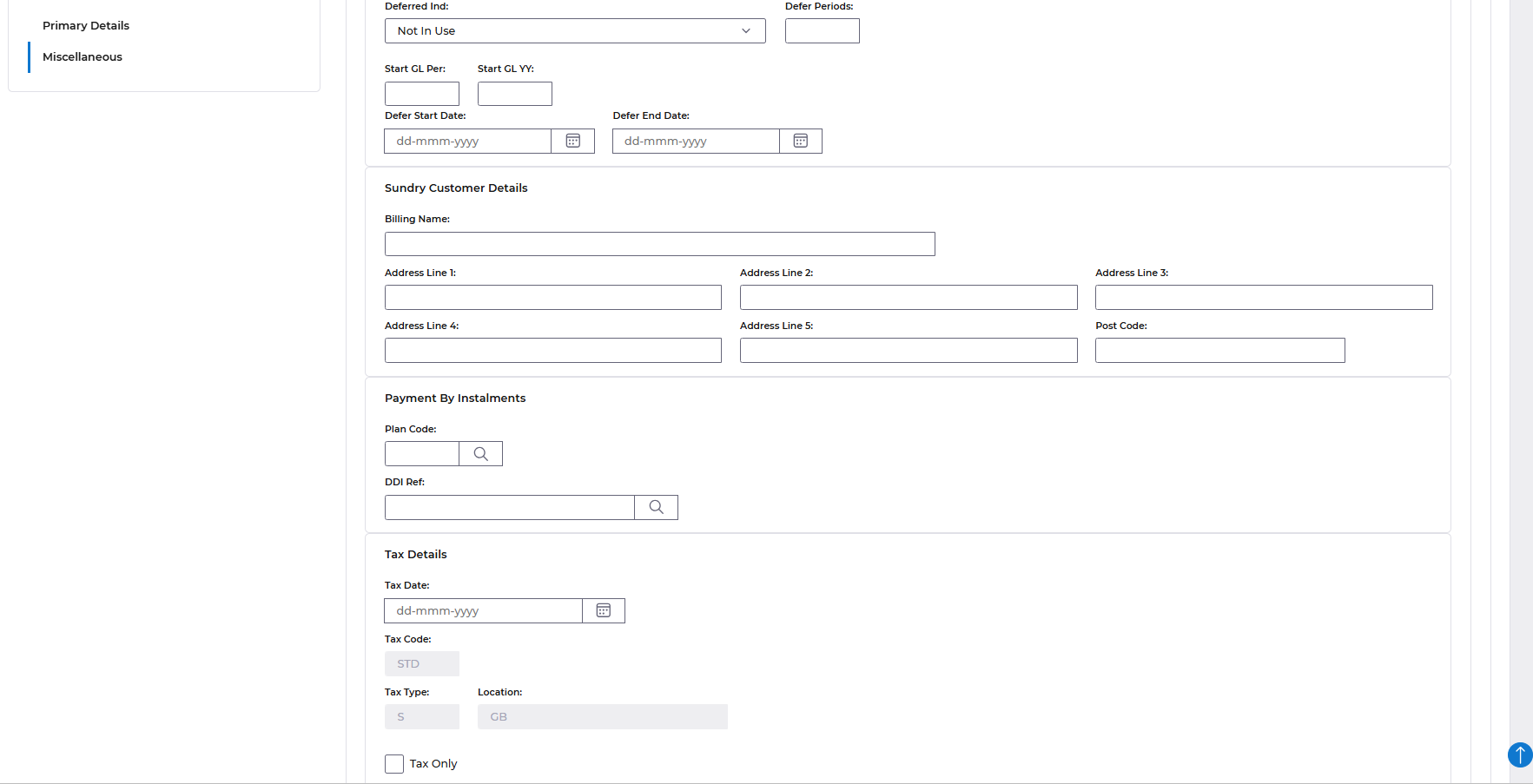The height and width of the screenshot is (784, 1533).
Task: Select the Start GL Per field
Action: [421, 94]
